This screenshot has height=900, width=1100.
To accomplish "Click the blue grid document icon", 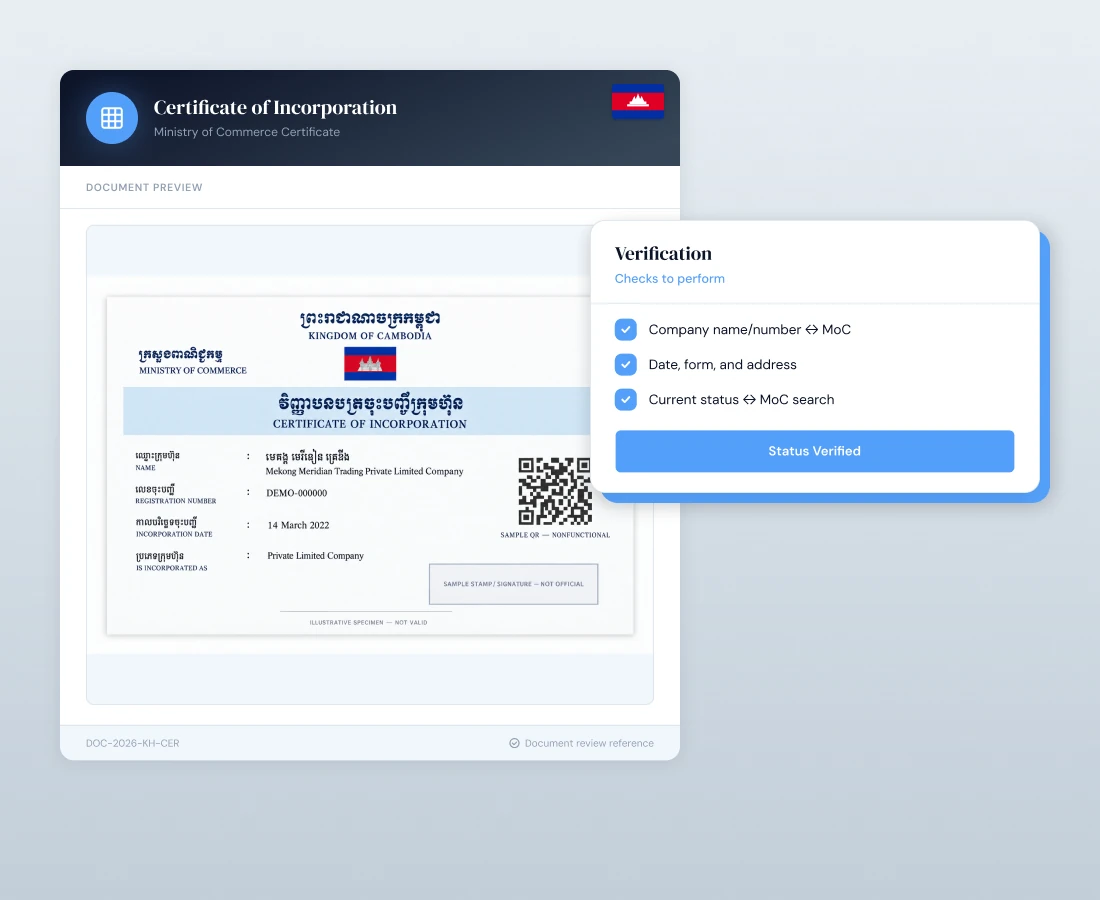I will click(112, 118).
